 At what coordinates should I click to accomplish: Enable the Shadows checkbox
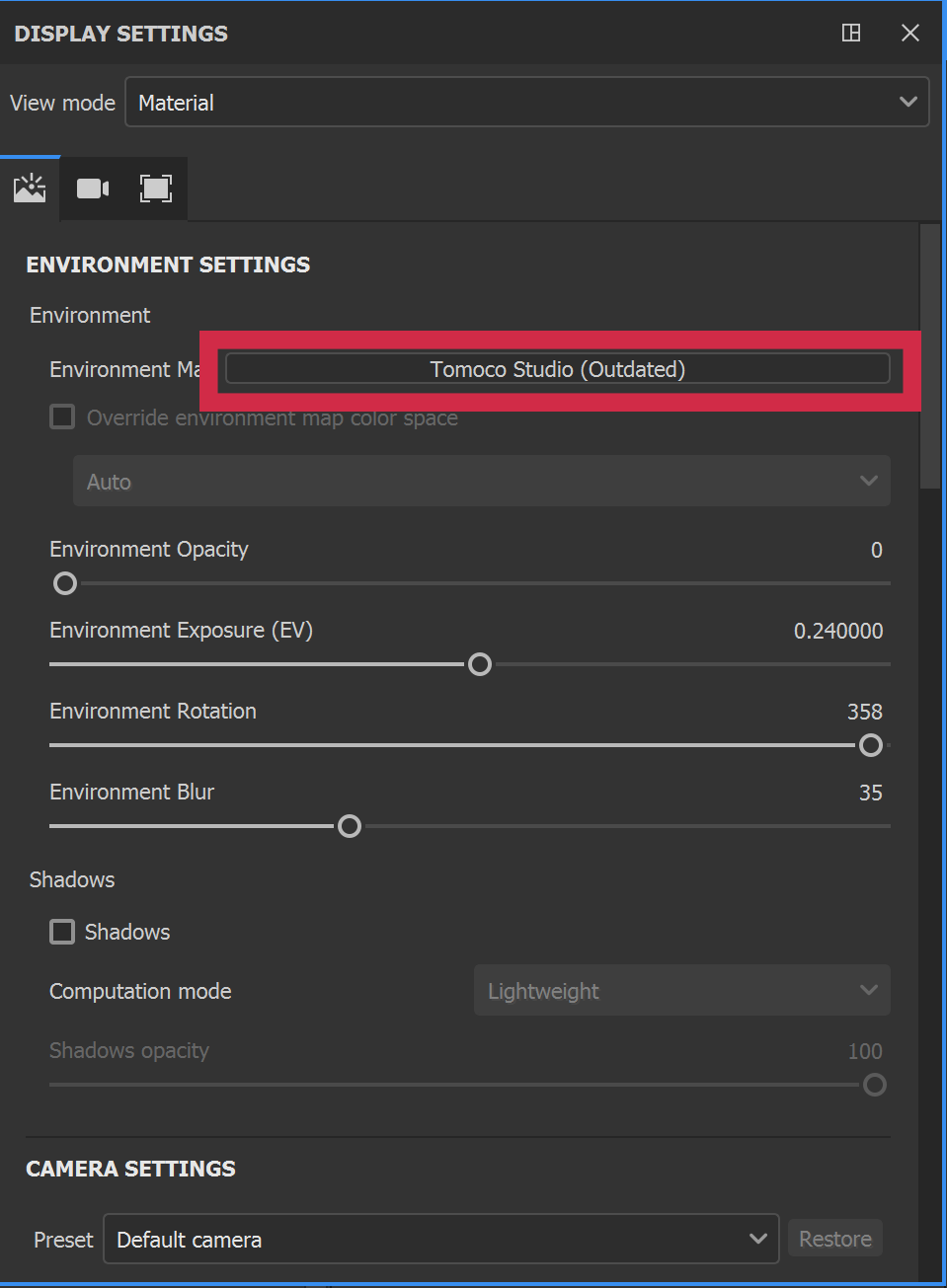point(62,932)
